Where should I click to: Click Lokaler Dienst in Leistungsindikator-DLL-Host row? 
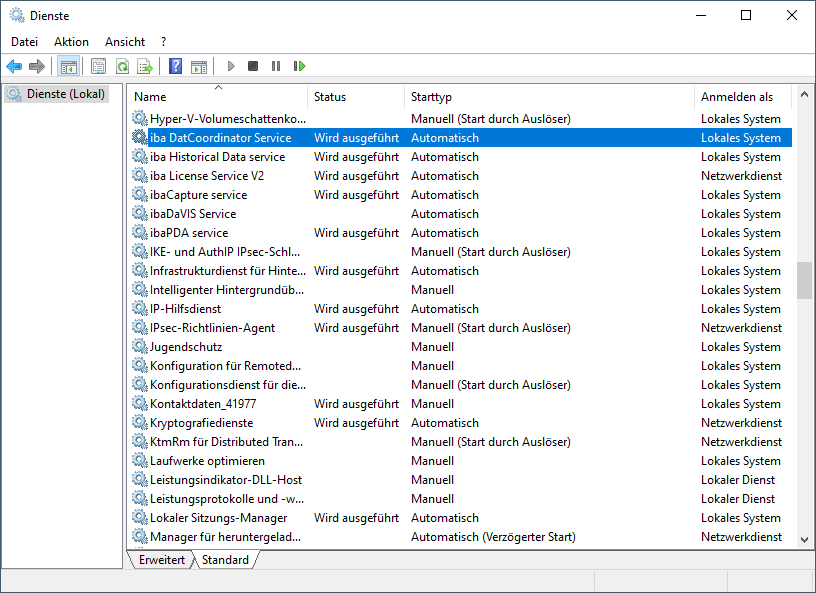coord(738,480)
